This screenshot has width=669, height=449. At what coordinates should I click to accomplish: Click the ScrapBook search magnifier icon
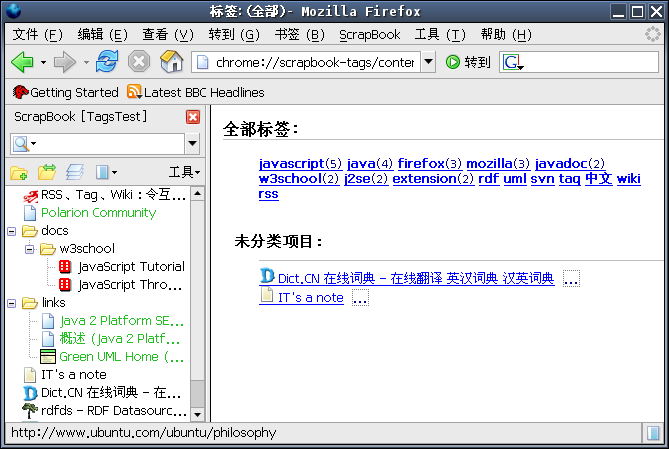(x=20, y=144)
